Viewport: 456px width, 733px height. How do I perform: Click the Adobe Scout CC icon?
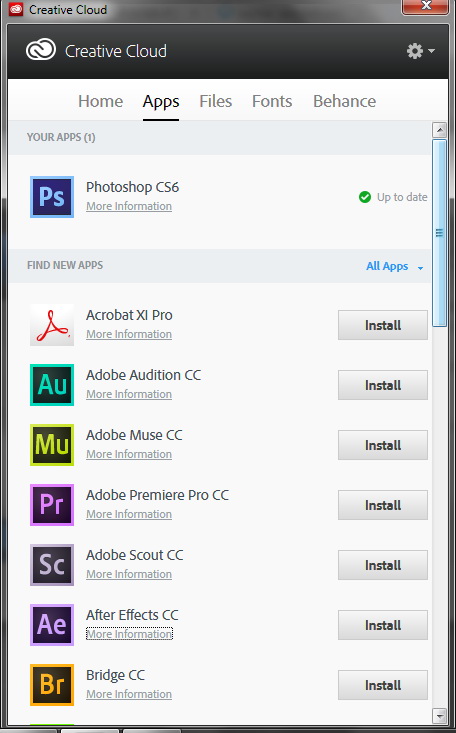(52, 565)
